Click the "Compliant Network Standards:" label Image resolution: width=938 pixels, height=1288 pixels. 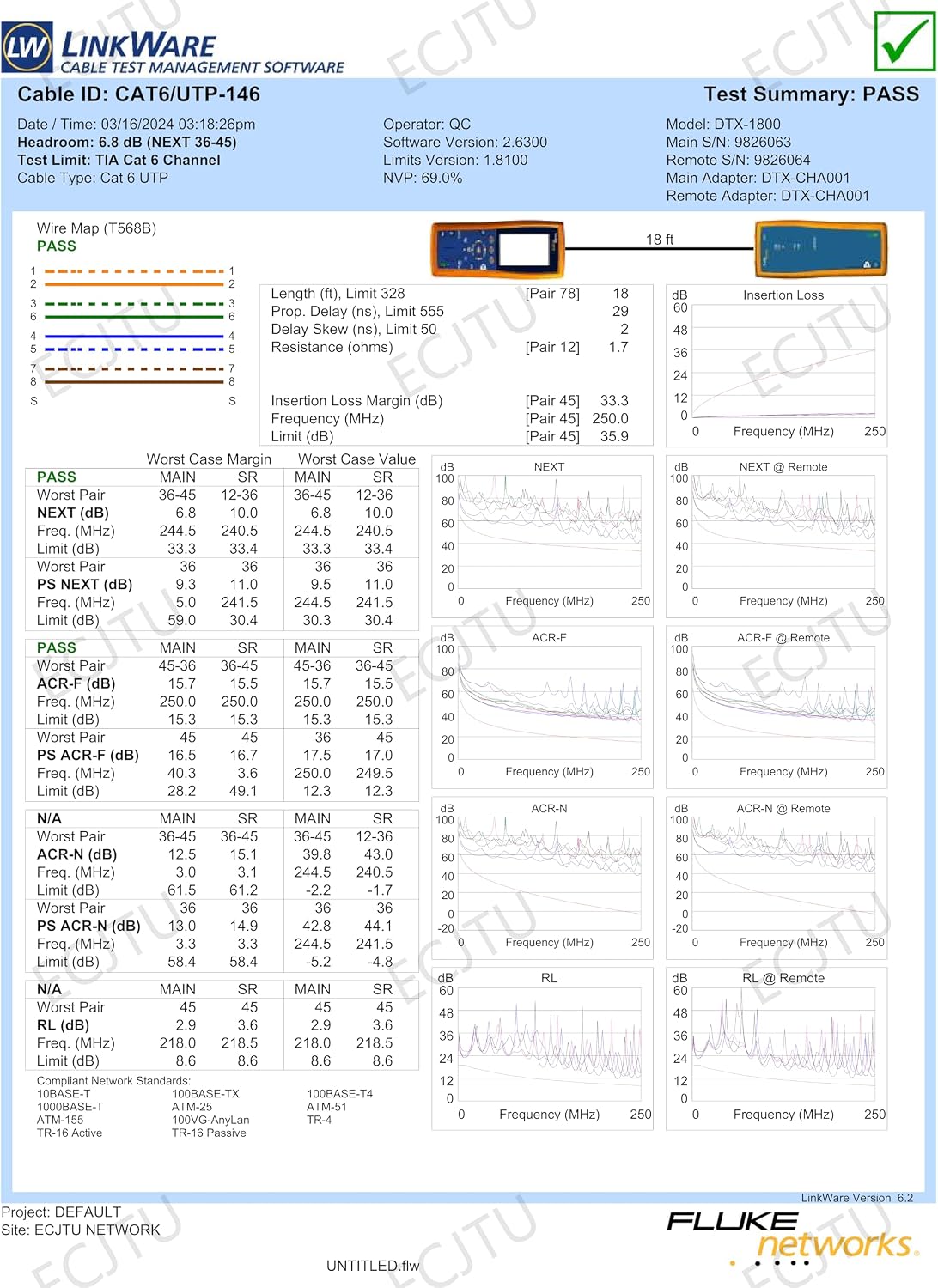tap(113, 1081)
